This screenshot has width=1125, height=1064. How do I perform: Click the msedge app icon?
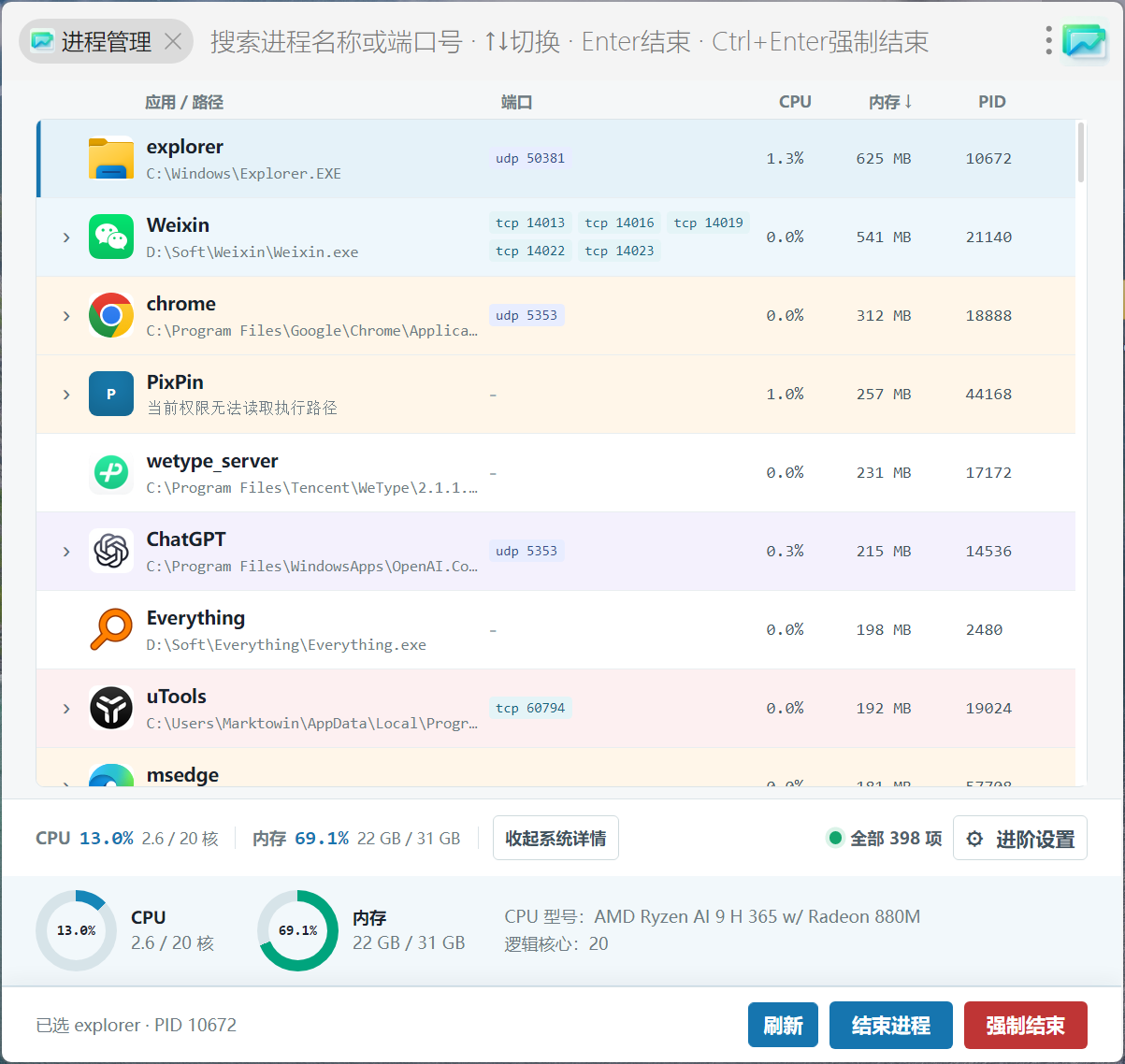tap(111, 775)
